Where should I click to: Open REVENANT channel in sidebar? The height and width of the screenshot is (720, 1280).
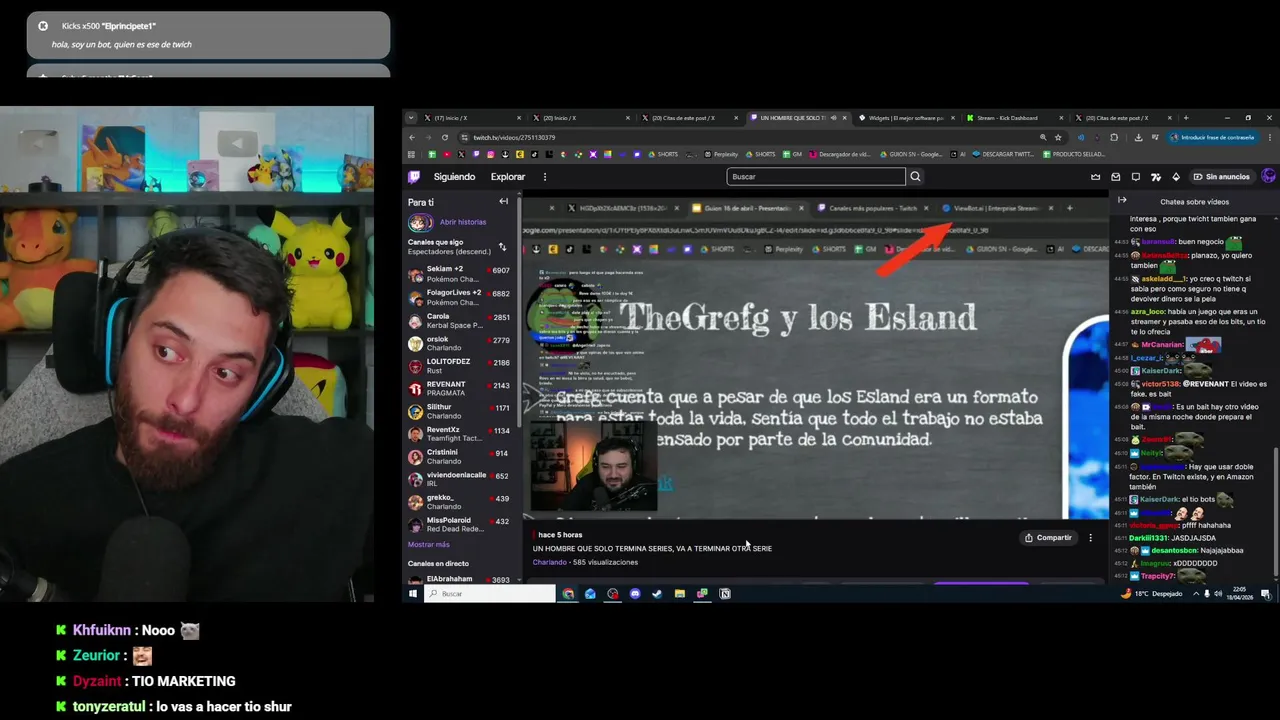point(461,388)
